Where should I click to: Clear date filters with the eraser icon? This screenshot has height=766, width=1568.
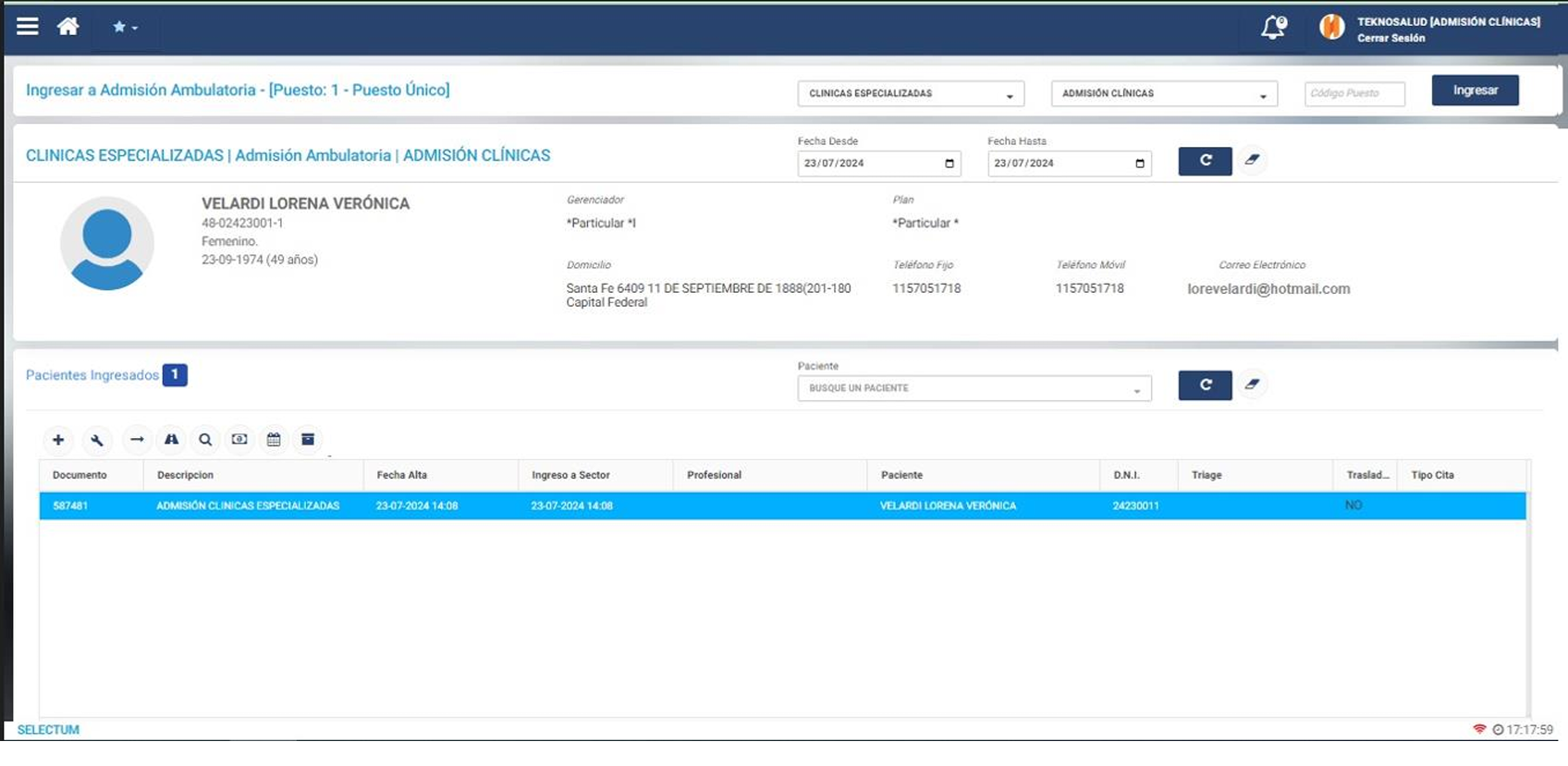[x=1252, y=160]
